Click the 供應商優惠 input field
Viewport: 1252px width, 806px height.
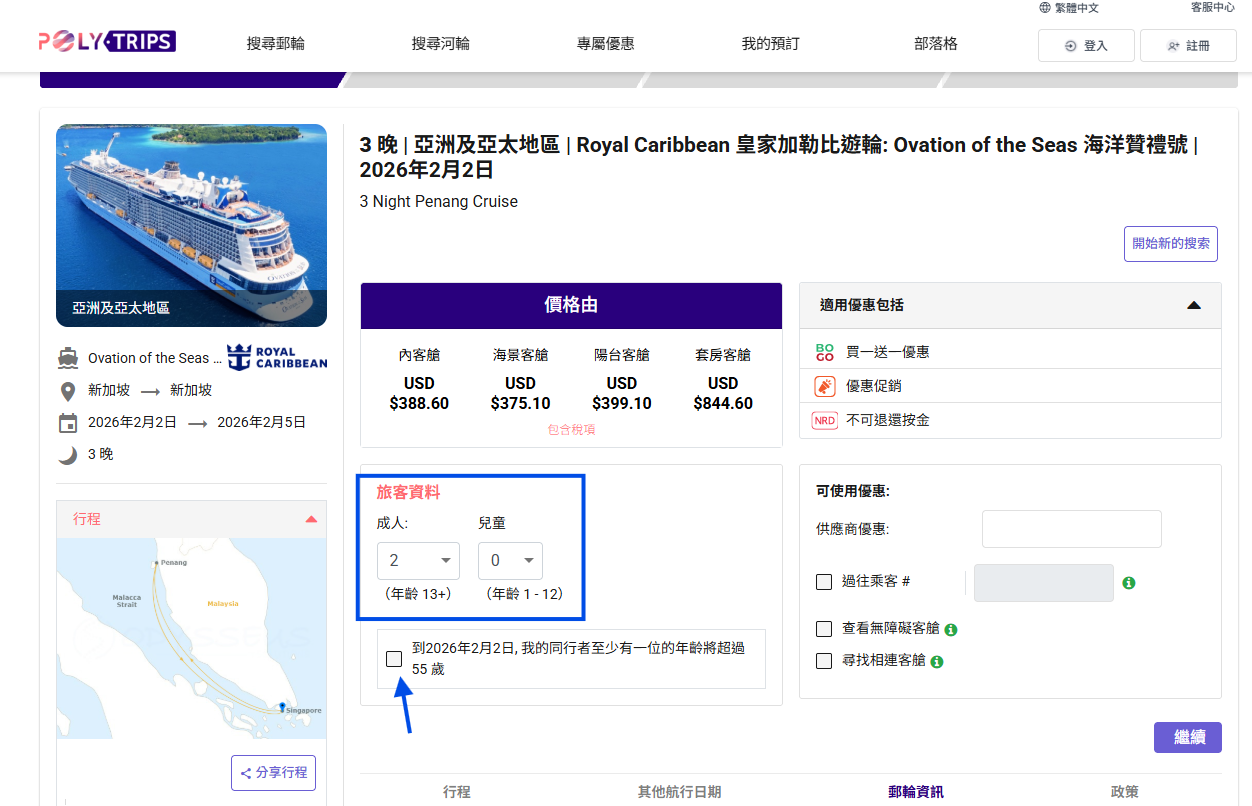[1071, 529]
